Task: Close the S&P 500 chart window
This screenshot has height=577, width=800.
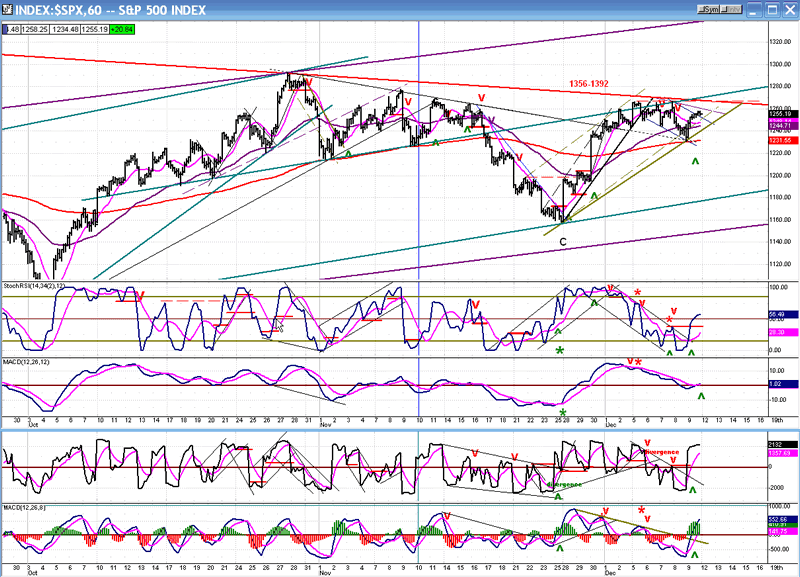Action: coord(790,9)
